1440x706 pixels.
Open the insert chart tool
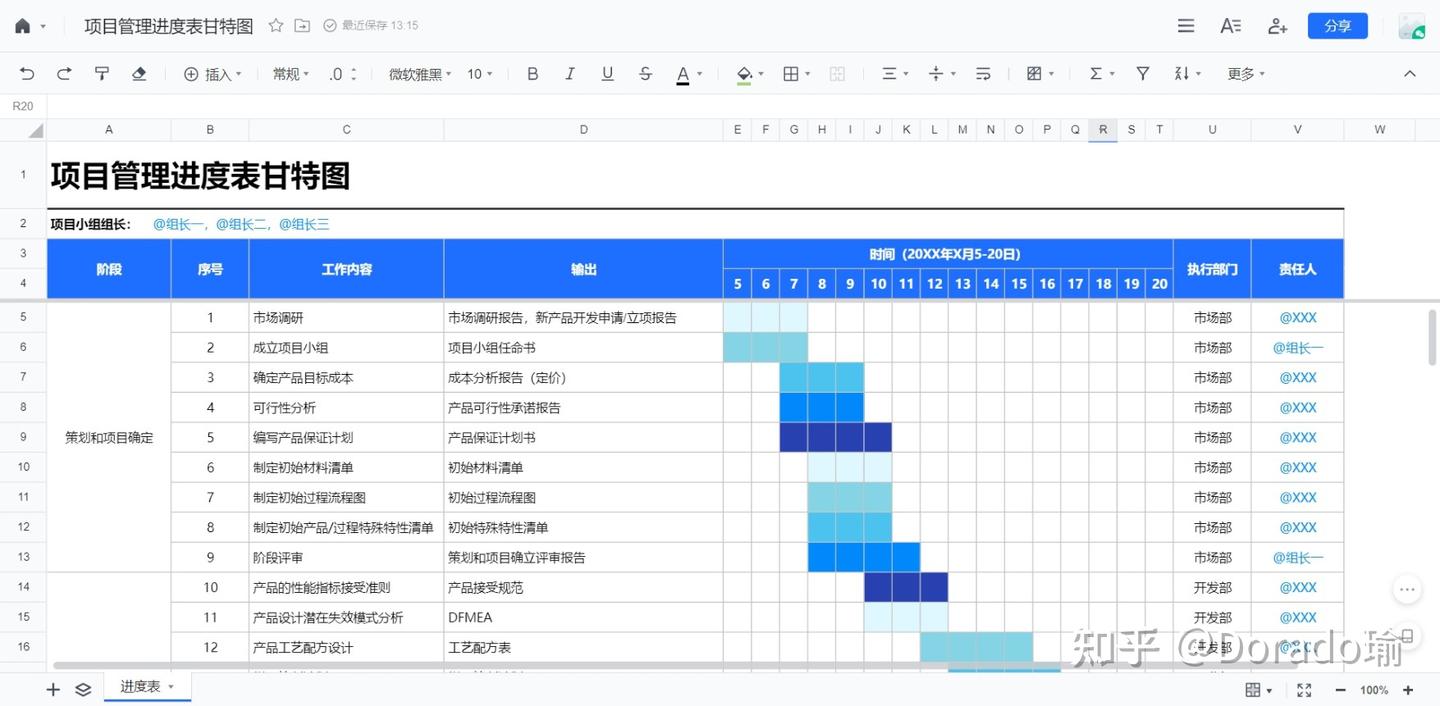[1034, 74]
